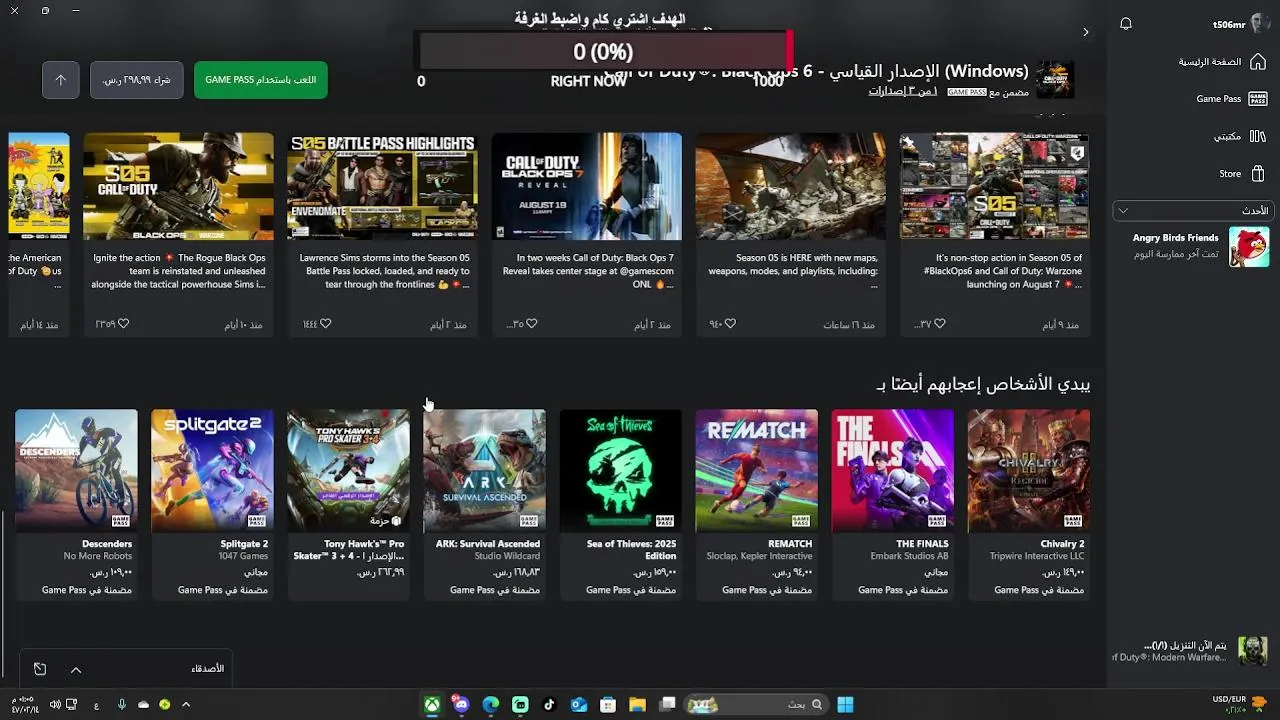Viewport: 1280px width, 720px height.
Task: Click the scroll-to-top arrow button
Action: pos(60,80)
